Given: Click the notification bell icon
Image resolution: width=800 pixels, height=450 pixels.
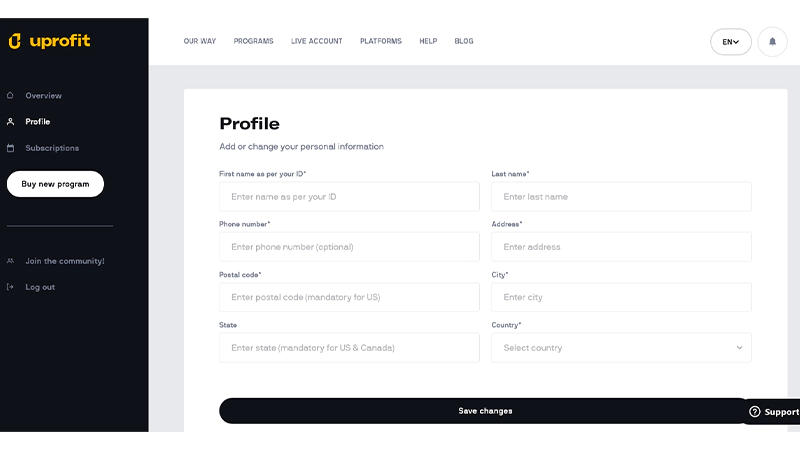Looking at the screenshot, I should tap(772, 42).
